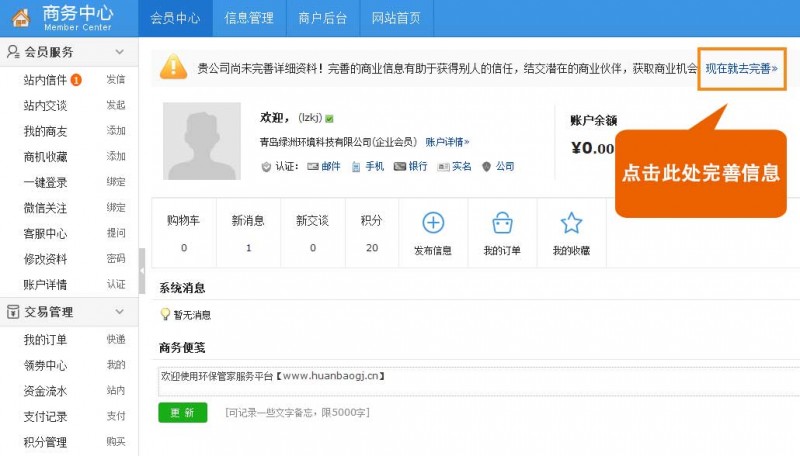800x456 pixels.
Task: Click the 公司 verification link
Action: coord(505,166)
